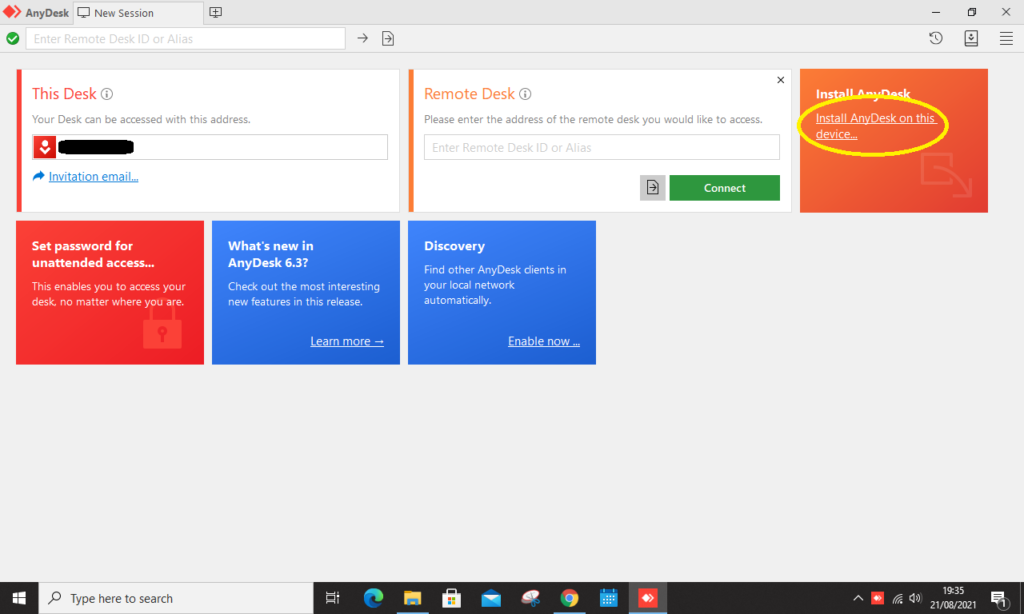This screenshot has width=1024, height=614.
Task: Show hidden icons in system tray
Action: (x=858, y=598)
